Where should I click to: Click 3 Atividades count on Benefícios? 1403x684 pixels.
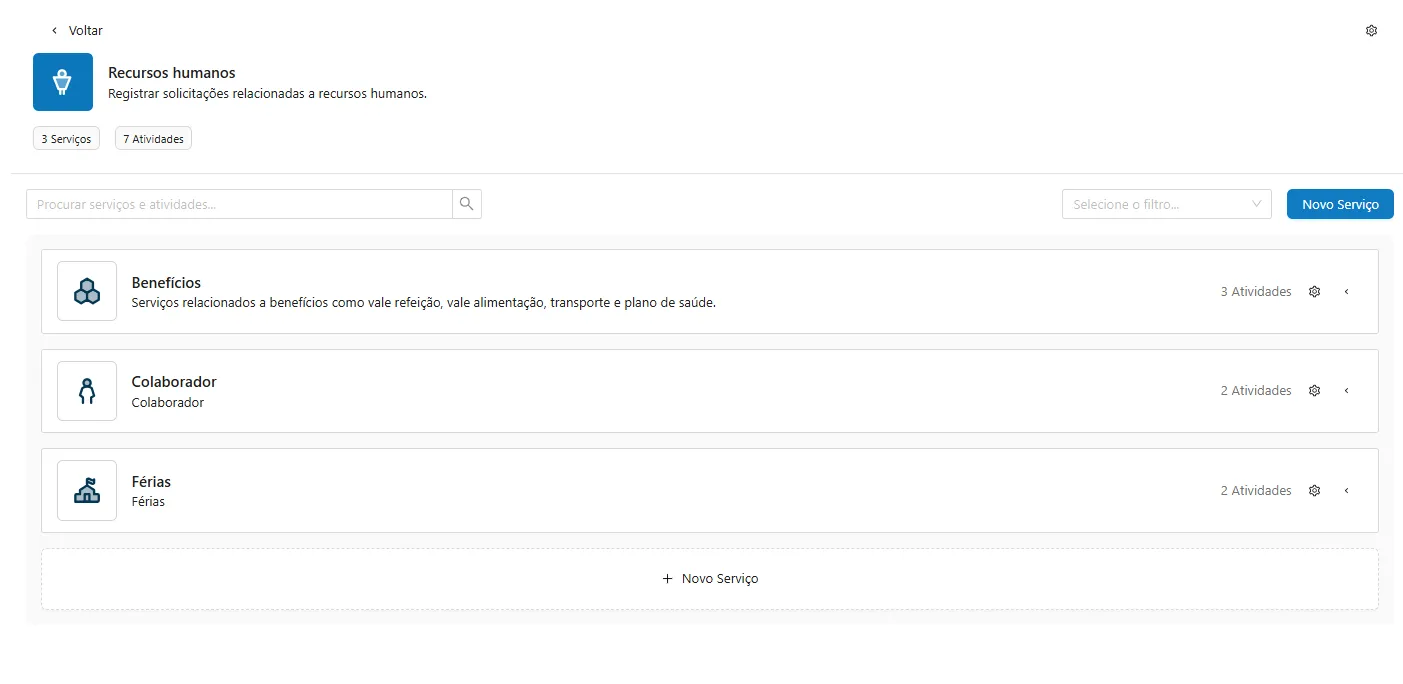click(1256, 292)
